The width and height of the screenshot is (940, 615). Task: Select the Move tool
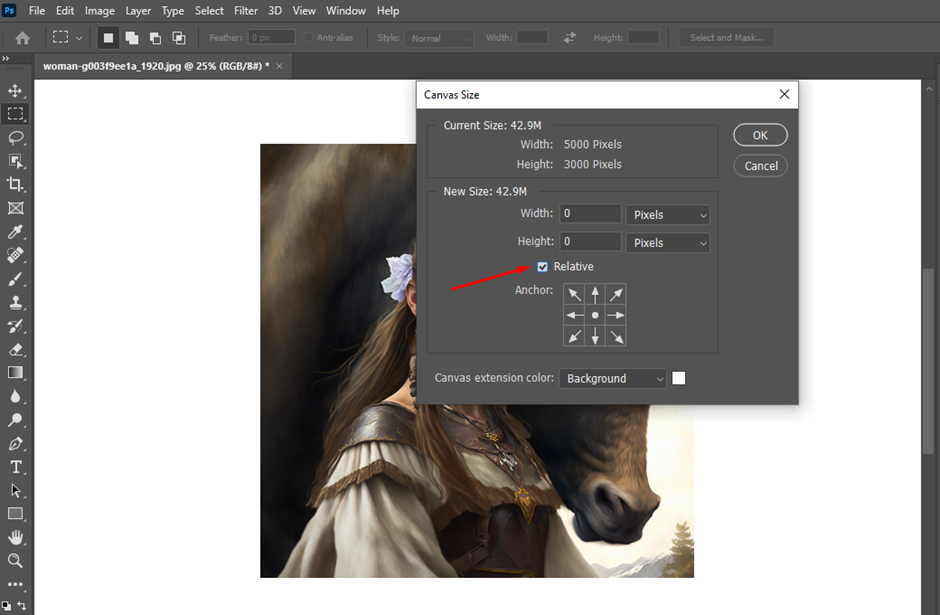click(15, 91)
